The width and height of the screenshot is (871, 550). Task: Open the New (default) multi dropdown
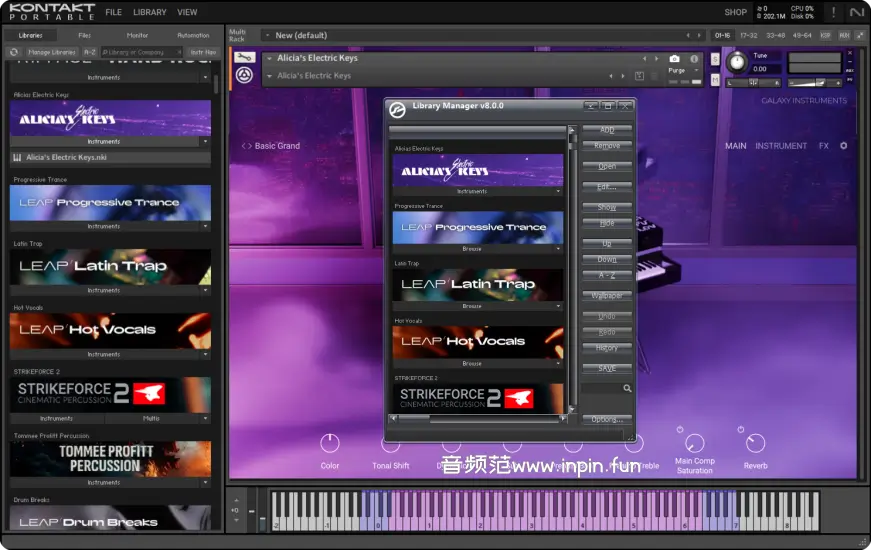pyautogui.click(x=268, y=35)
